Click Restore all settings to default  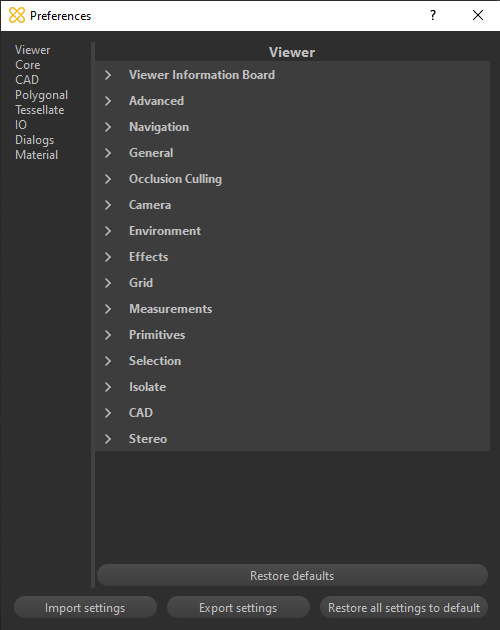click(x=404, y=608)
